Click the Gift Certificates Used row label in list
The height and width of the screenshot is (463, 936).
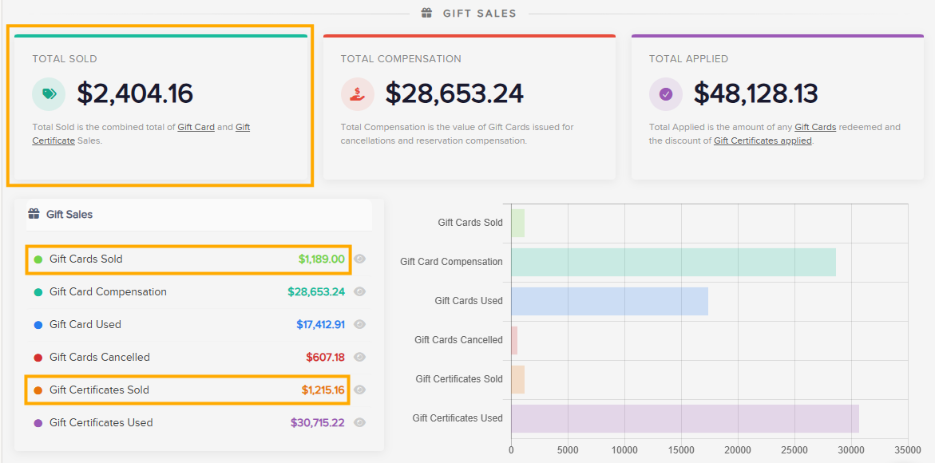coord(101,422)
